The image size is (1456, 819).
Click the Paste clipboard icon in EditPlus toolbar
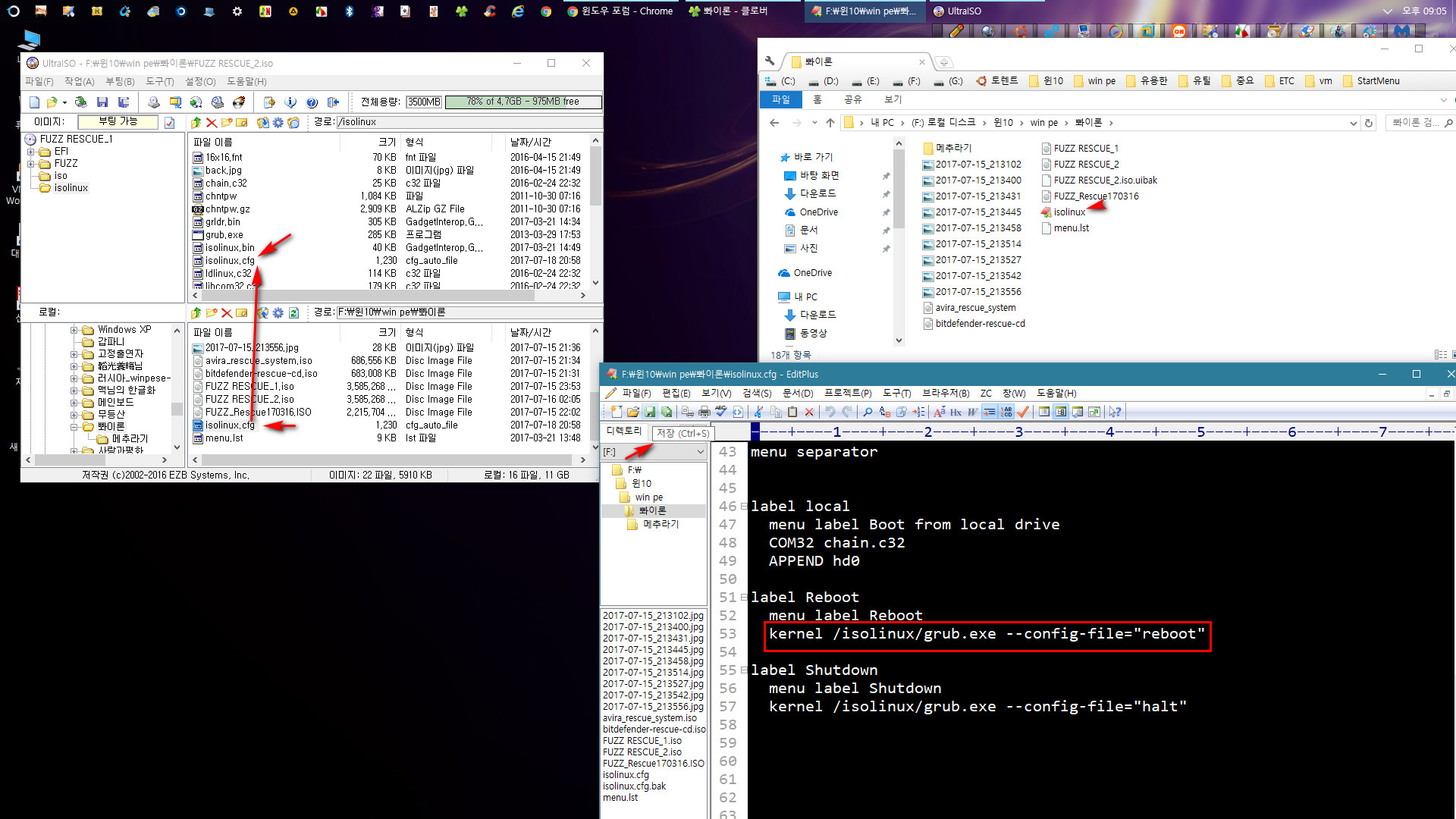(x=792, y=412)
